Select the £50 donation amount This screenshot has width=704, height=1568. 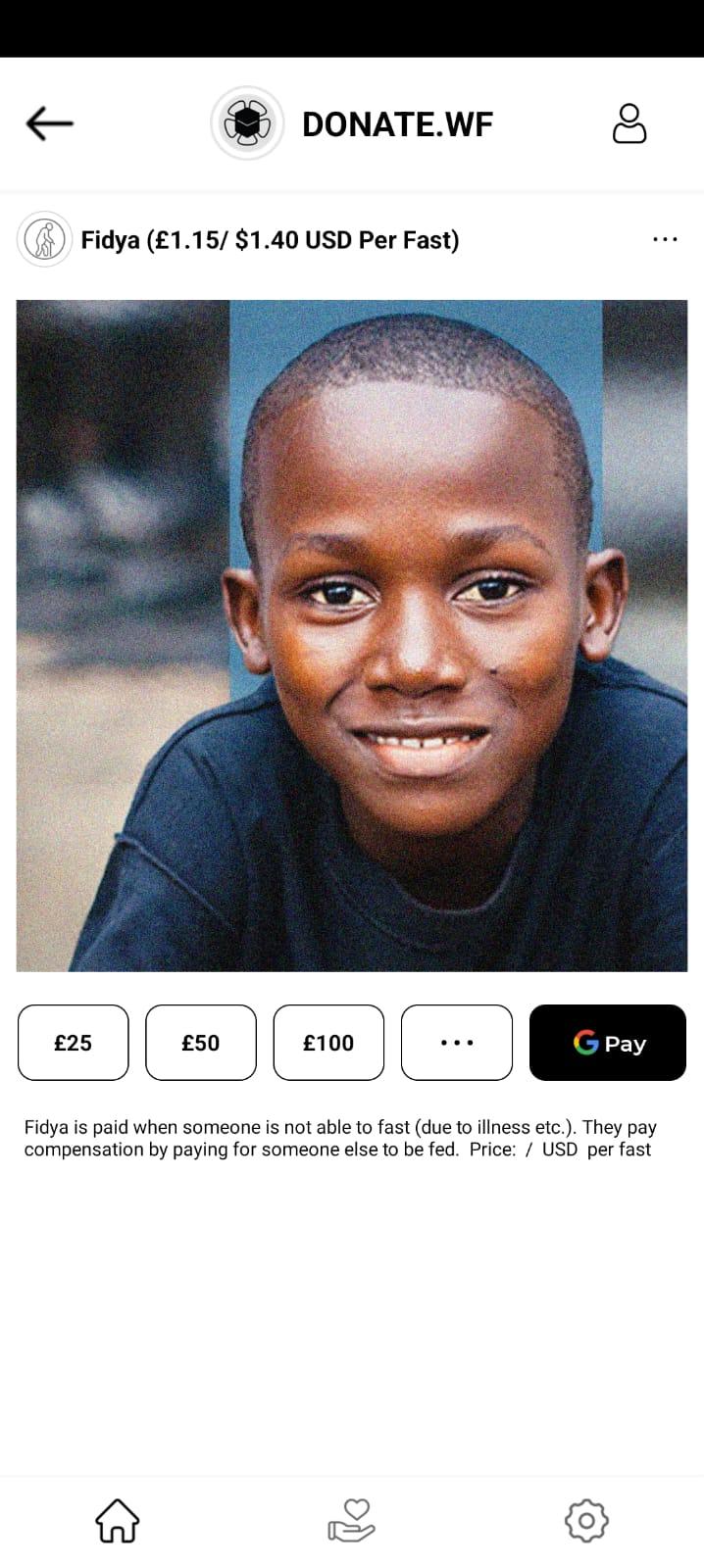point(201,1043)
